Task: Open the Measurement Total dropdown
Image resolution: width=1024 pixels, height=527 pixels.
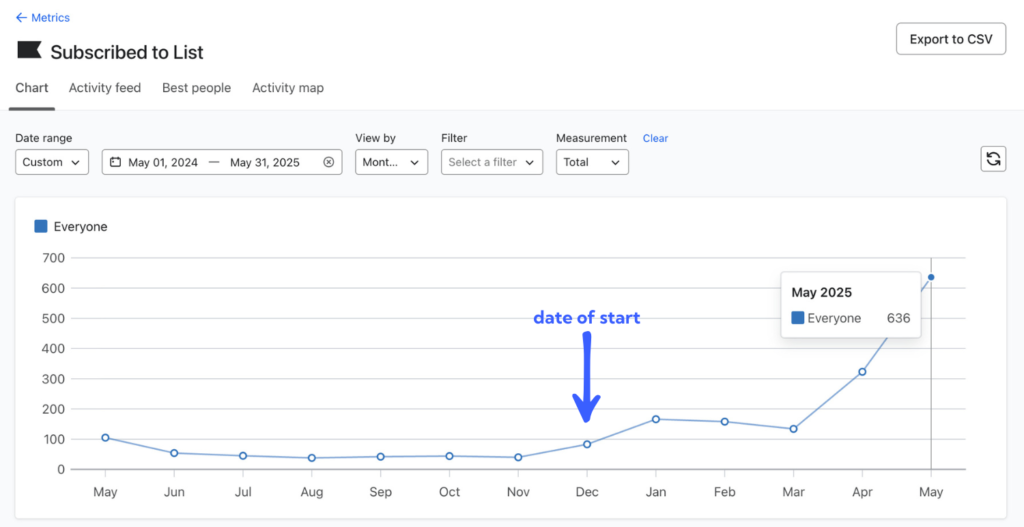Action: (592, 162)
